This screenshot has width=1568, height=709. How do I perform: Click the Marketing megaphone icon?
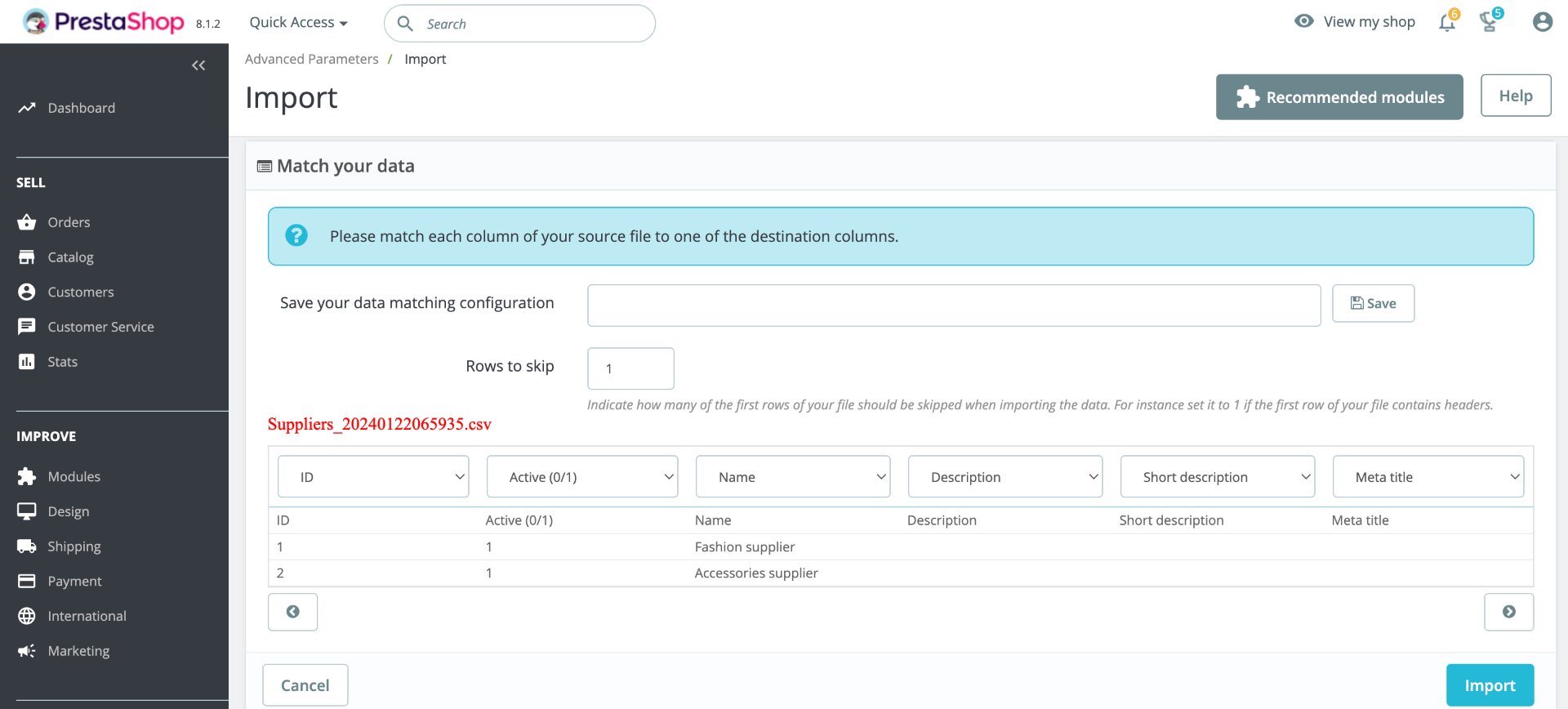(x=27, y=651)
